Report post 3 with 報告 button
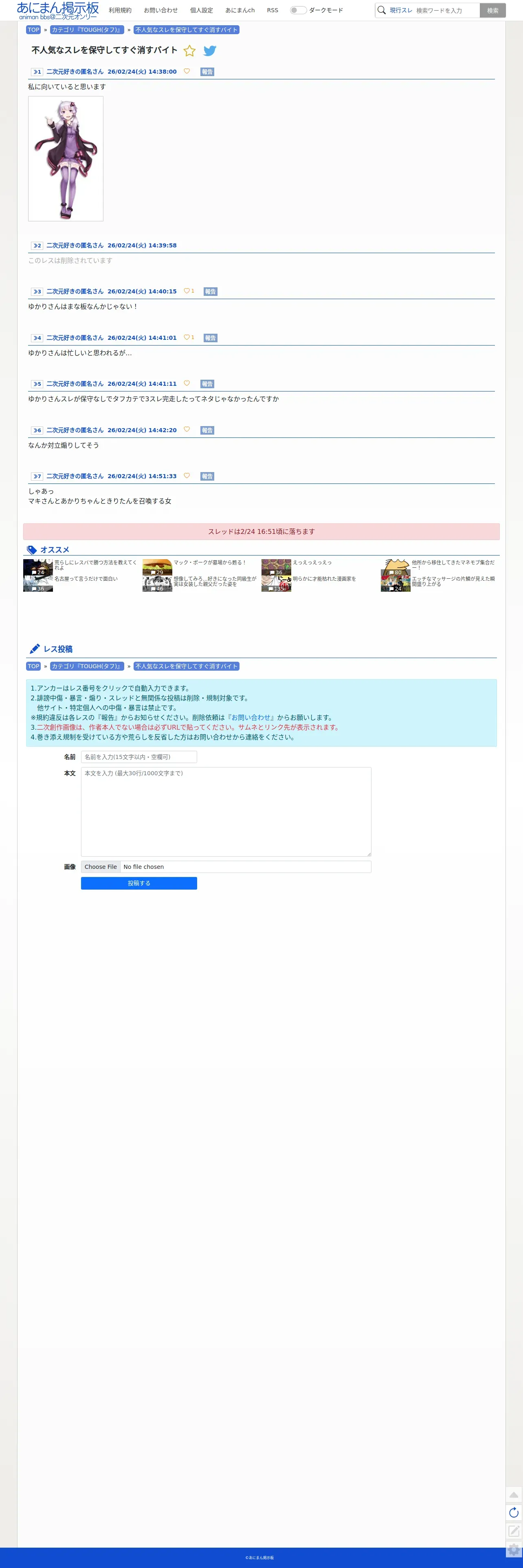Image resolution: width=523 pixels, height=1568 pixels. click(210, 291)
